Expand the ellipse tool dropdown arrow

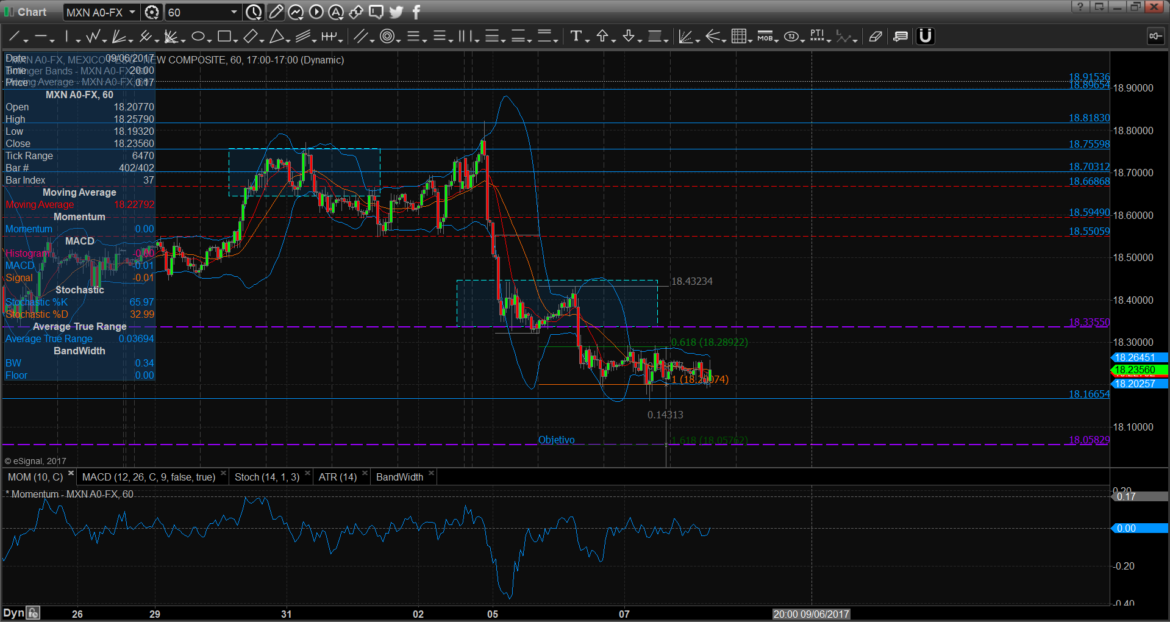coord(210,40)
